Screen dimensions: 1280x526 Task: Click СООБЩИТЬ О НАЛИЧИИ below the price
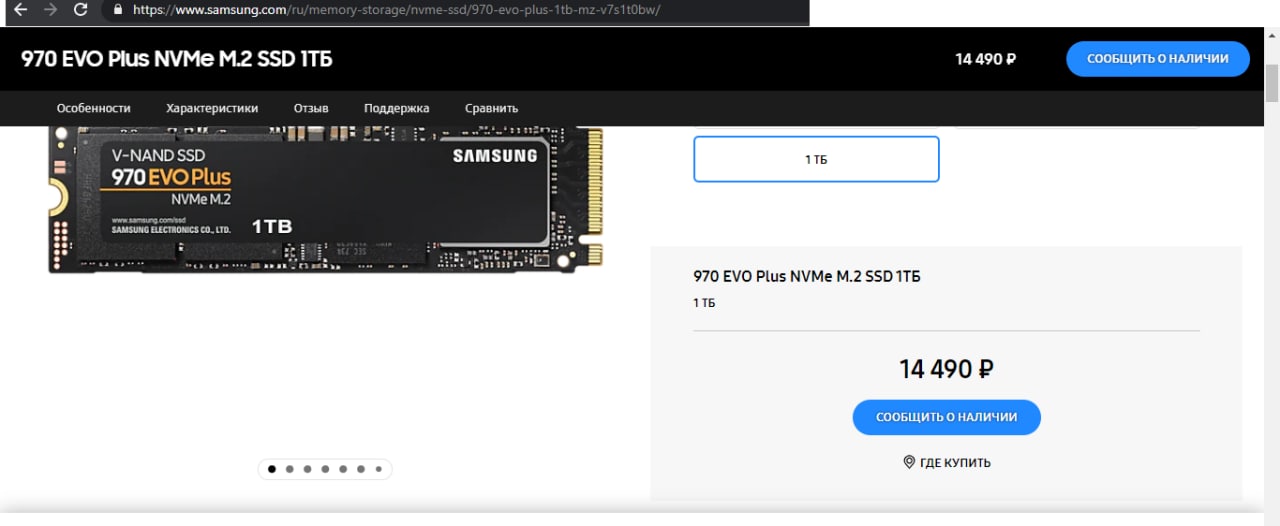946,417
